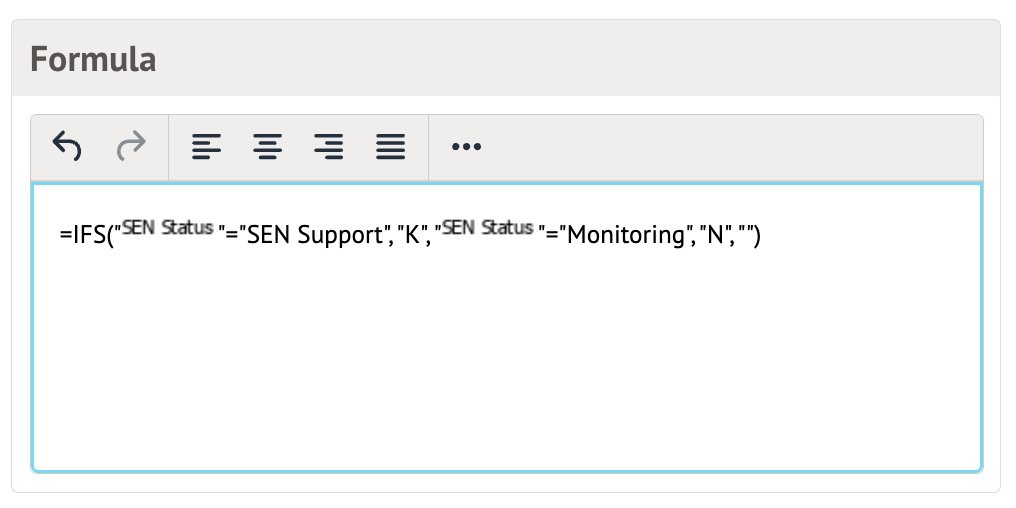The height and width of the screenshot is (508, 1016).
Task: Click the first SEN Status field token
Action: [168, 229]
